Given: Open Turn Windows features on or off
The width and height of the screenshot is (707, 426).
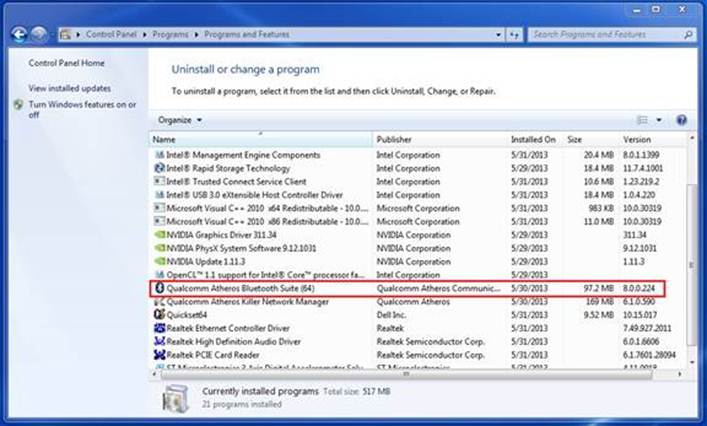Looking at the screenshot, I should [82, 110].
